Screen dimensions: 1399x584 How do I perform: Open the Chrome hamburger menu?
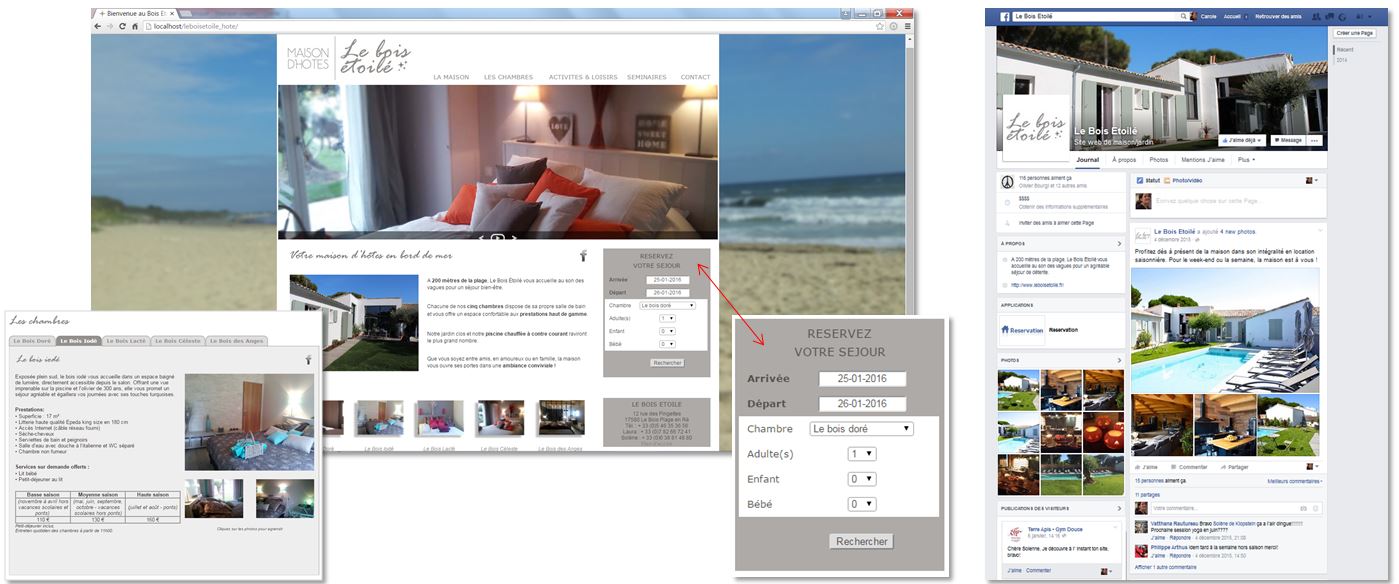907,26
